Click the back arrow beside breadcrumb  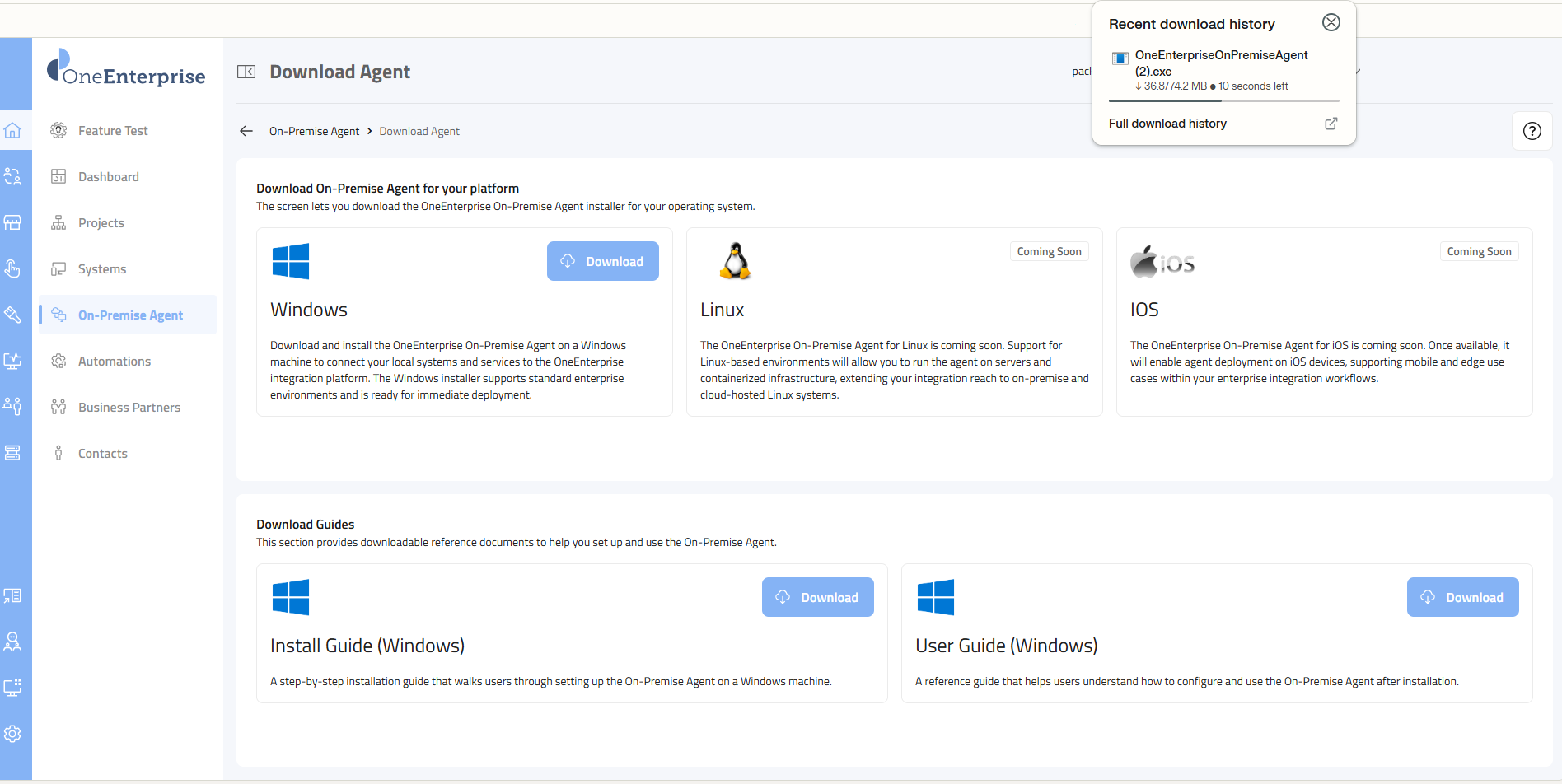(x=246, y=131)
